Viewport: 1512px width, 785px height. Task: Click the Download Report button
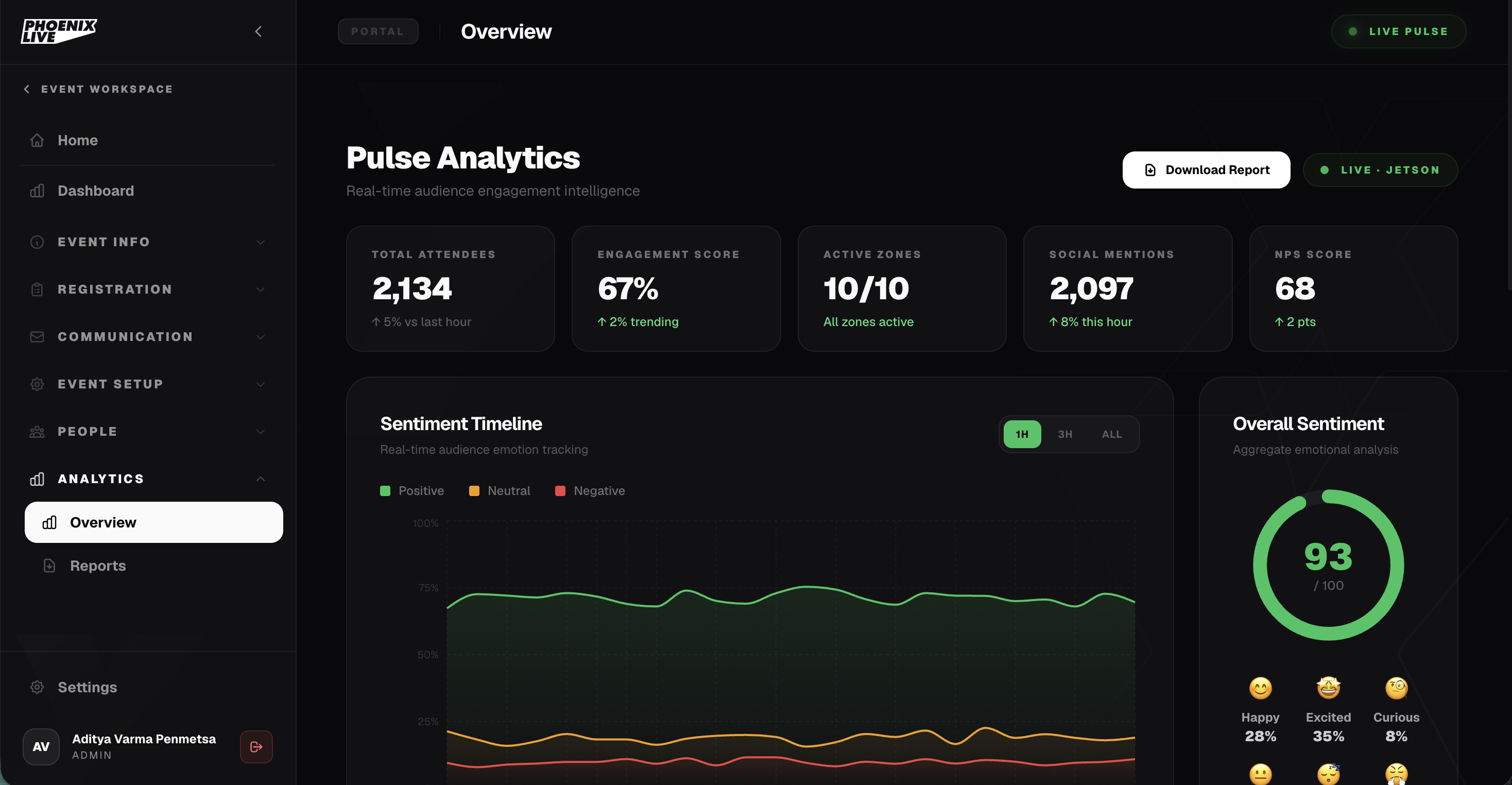click(x=1206, y=170)
